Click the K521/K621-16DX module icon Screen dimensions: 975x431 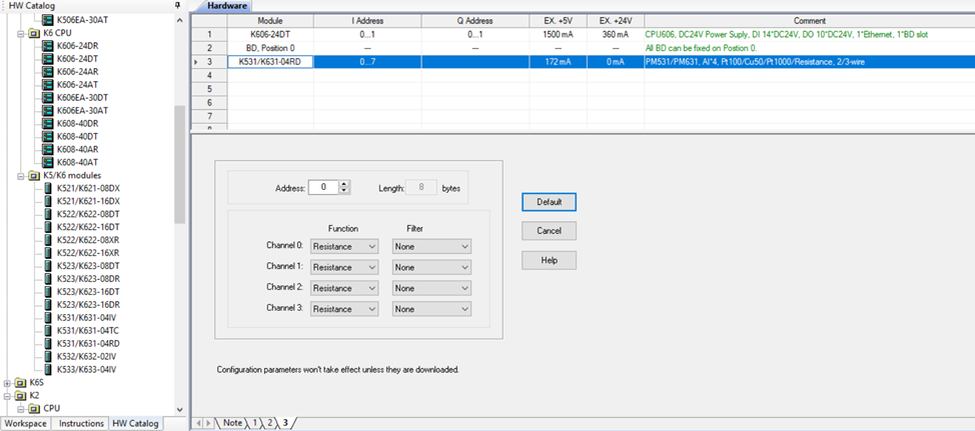(48, 201)
